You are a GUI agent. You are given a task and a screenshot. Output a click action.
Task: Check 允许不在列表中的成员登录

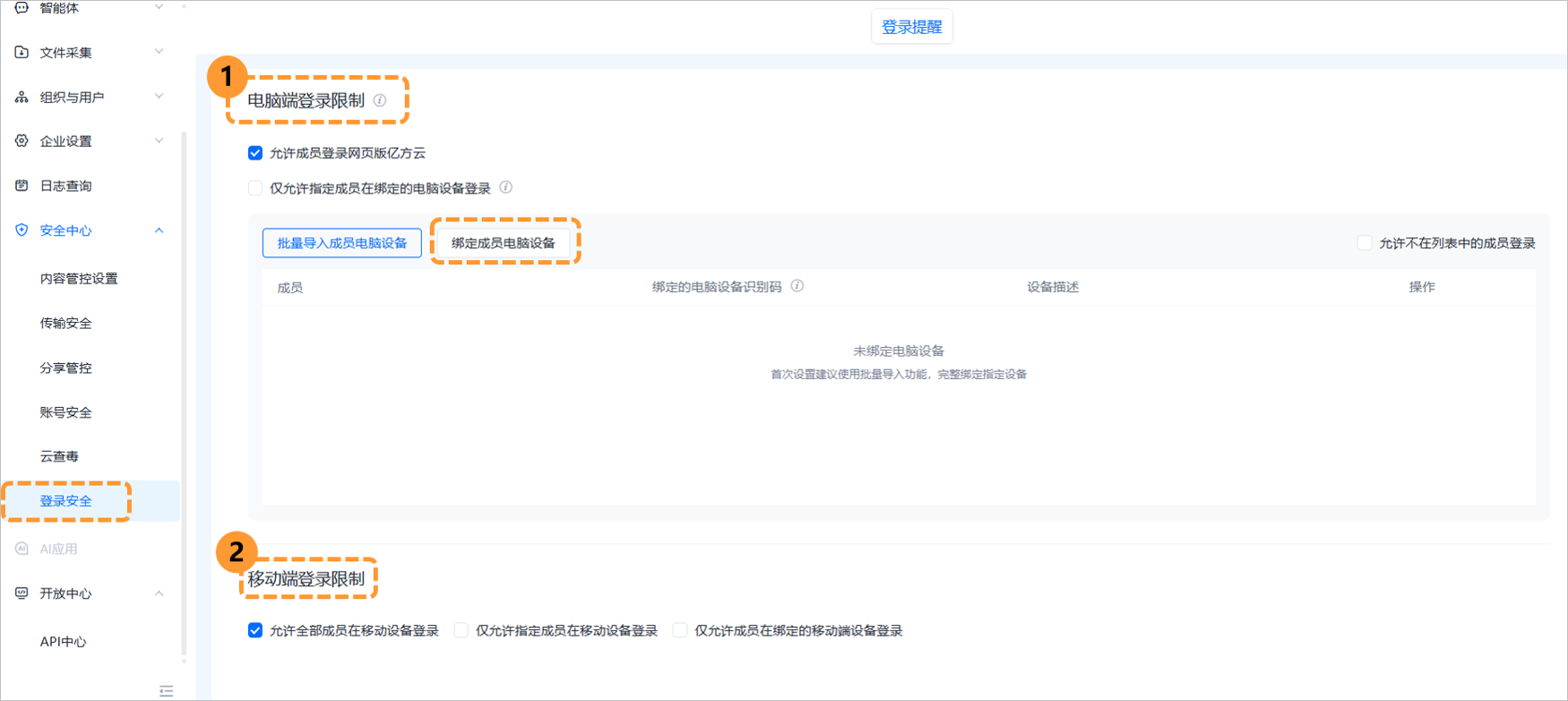pos(1365,243)
